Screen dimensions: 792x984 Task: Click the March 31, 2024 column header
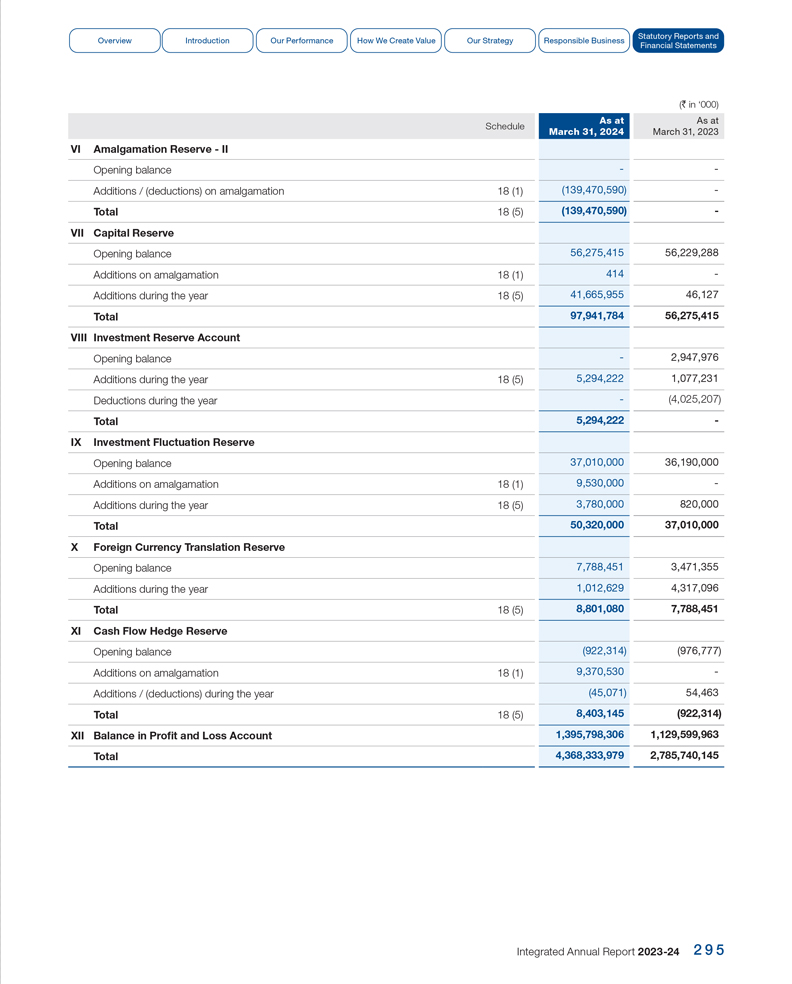click(586, 126)
